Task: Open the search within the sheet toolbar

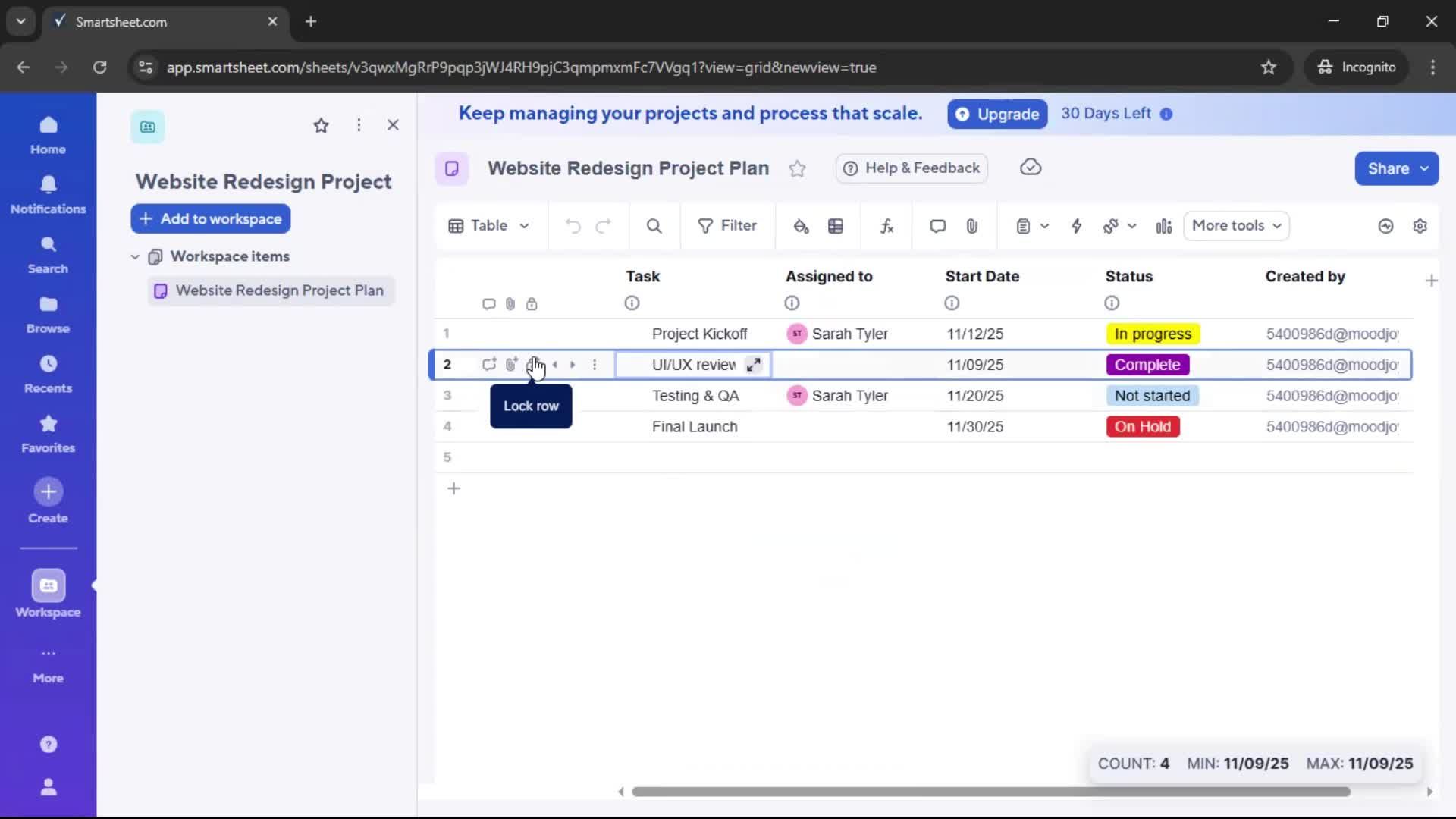Action: 654,226
